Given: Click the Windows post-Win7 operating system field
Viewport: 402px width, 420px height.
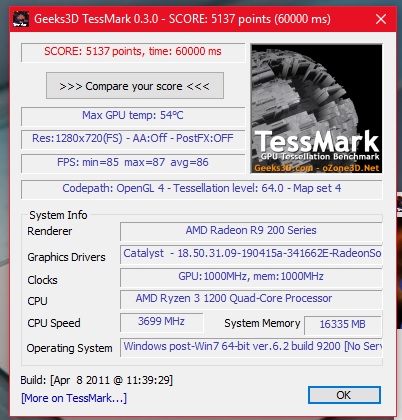Looking at the screenshot, I should click(251, 347).
